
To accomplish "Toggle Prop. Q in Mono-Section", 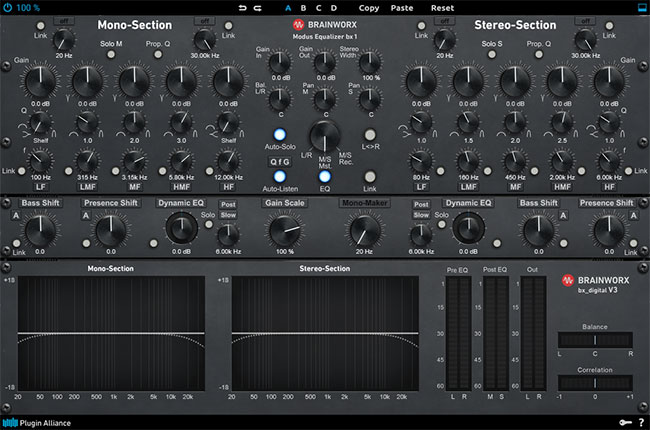I will 158,54.
